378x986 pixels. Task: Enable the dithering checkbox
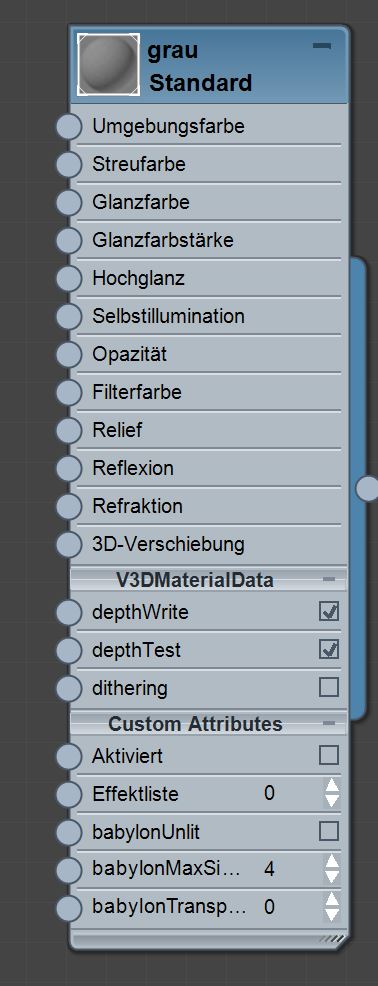coord(329,687)
